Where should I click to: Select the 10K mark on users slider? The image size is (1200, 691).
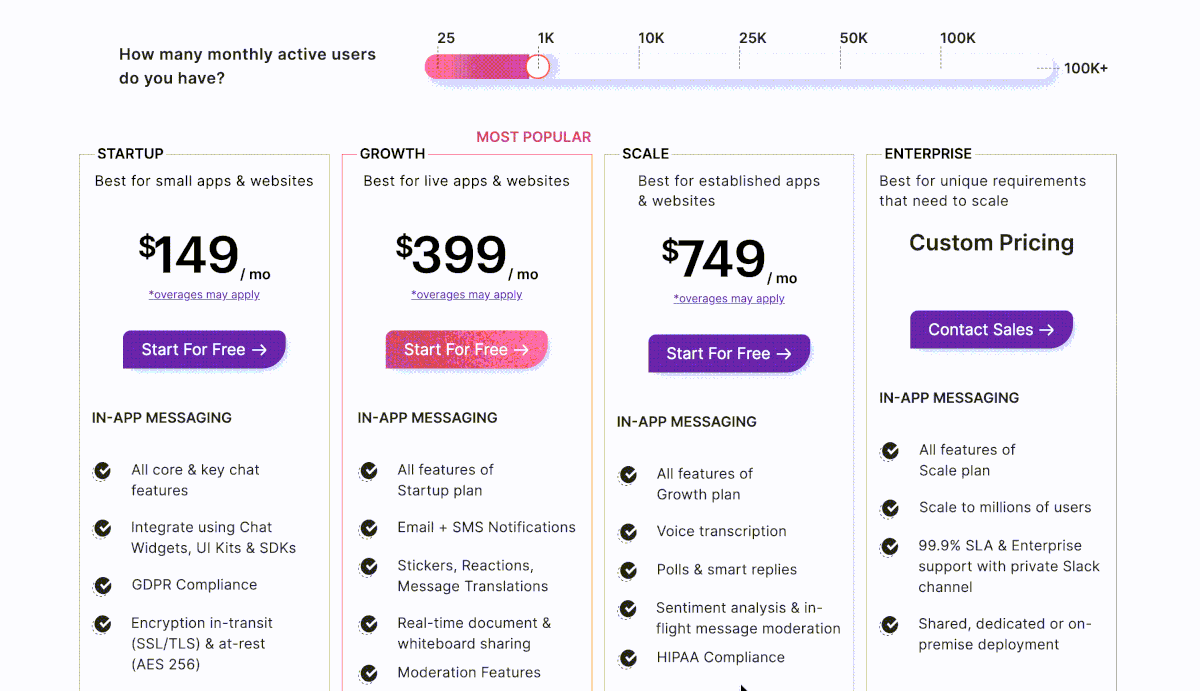pyautogui.click(x=651, y=38)
